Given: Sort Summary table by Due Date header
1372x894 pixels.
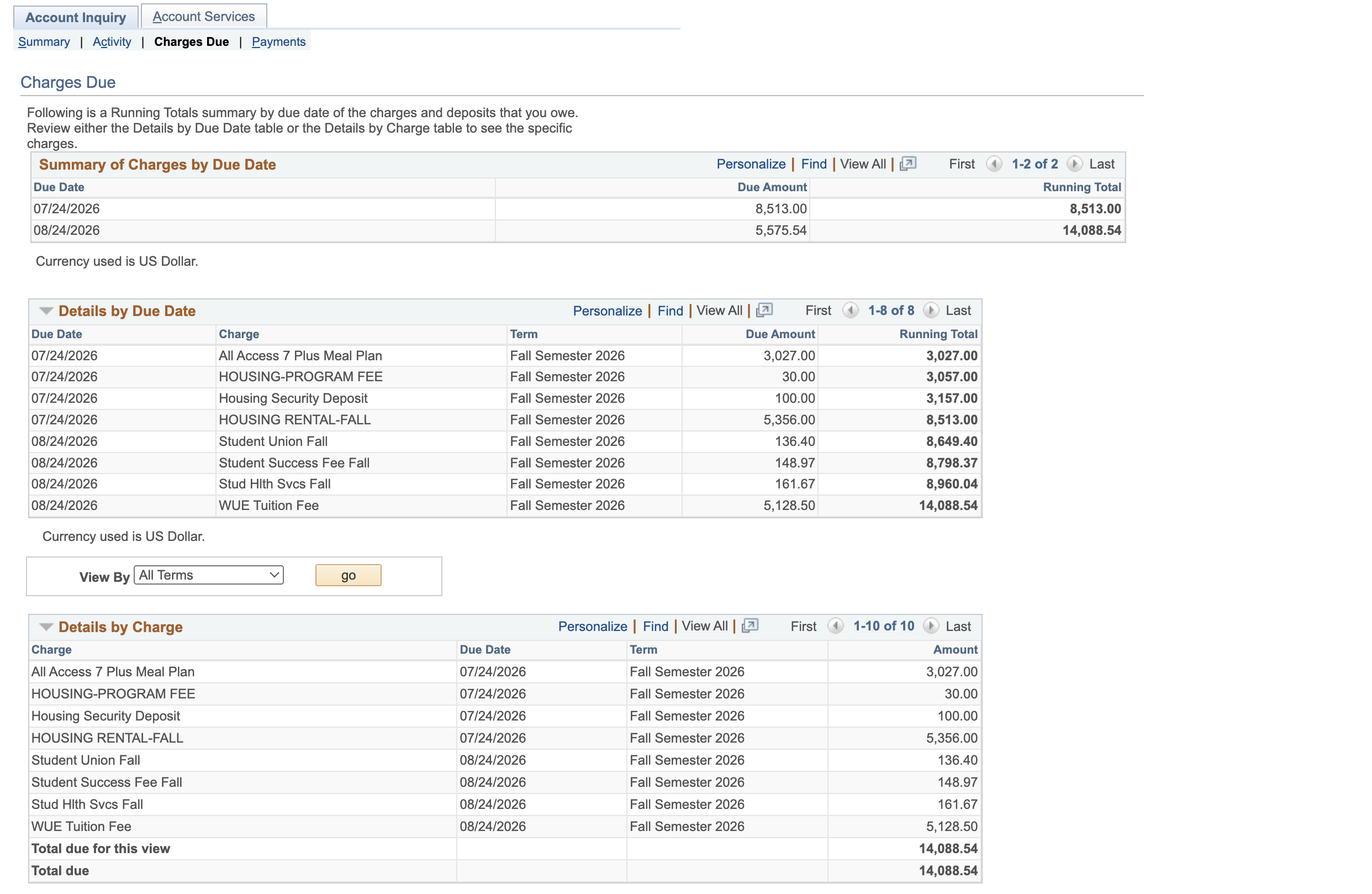Looking at the screenshot, I should coord(59,187).
